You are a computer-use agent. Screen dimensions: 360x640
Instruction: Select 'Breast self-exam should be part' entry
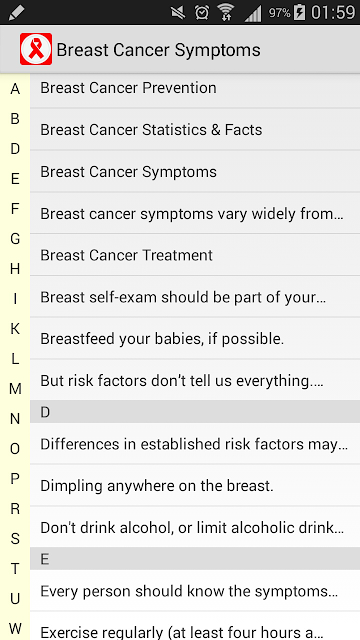195,297
